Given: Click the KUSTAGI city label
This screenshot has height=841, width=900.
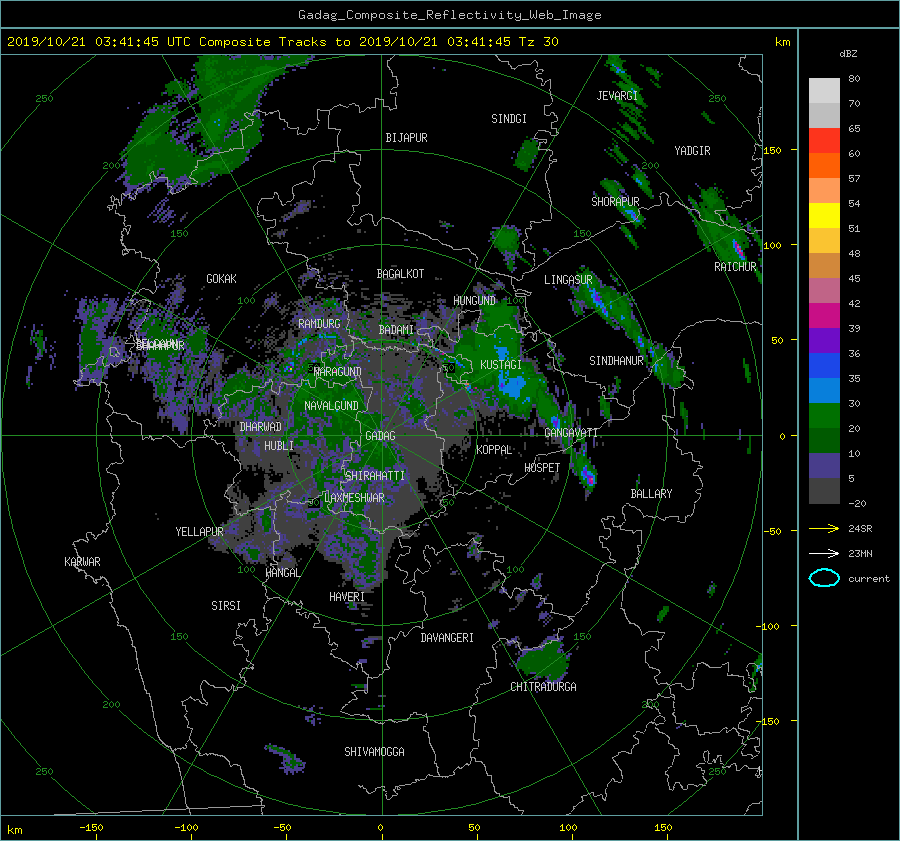Looking at the screenshot, I should click(x=501, y=365).
